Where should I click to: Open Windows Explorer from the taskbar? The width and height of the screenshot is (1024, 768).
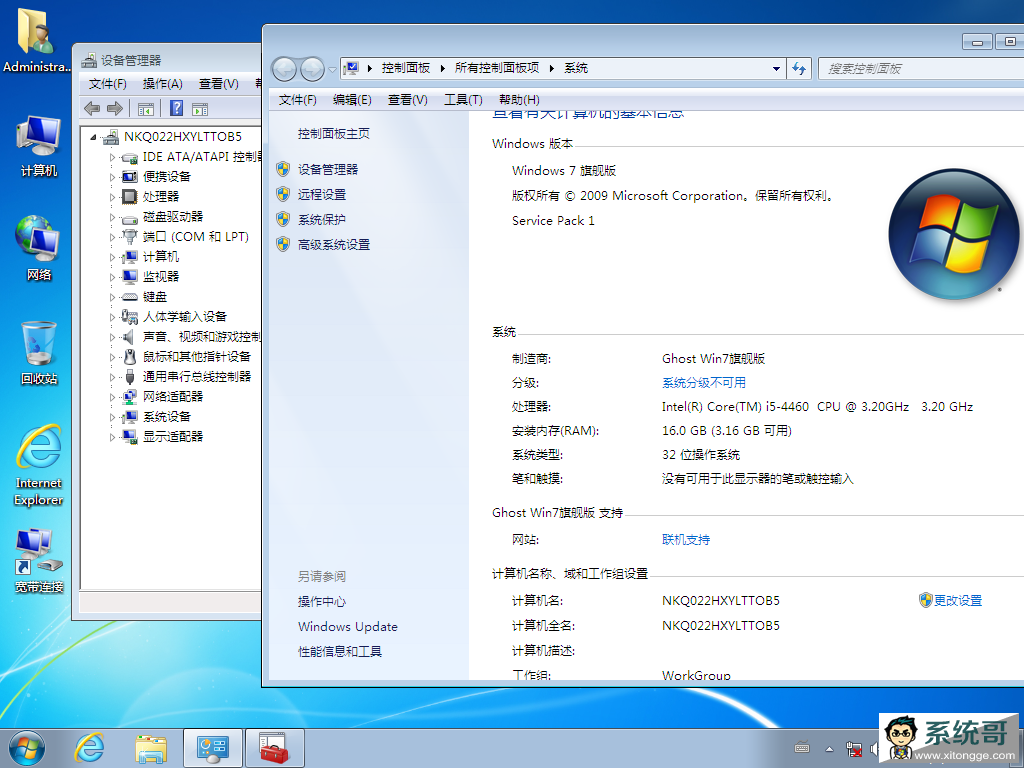point(151,748)
